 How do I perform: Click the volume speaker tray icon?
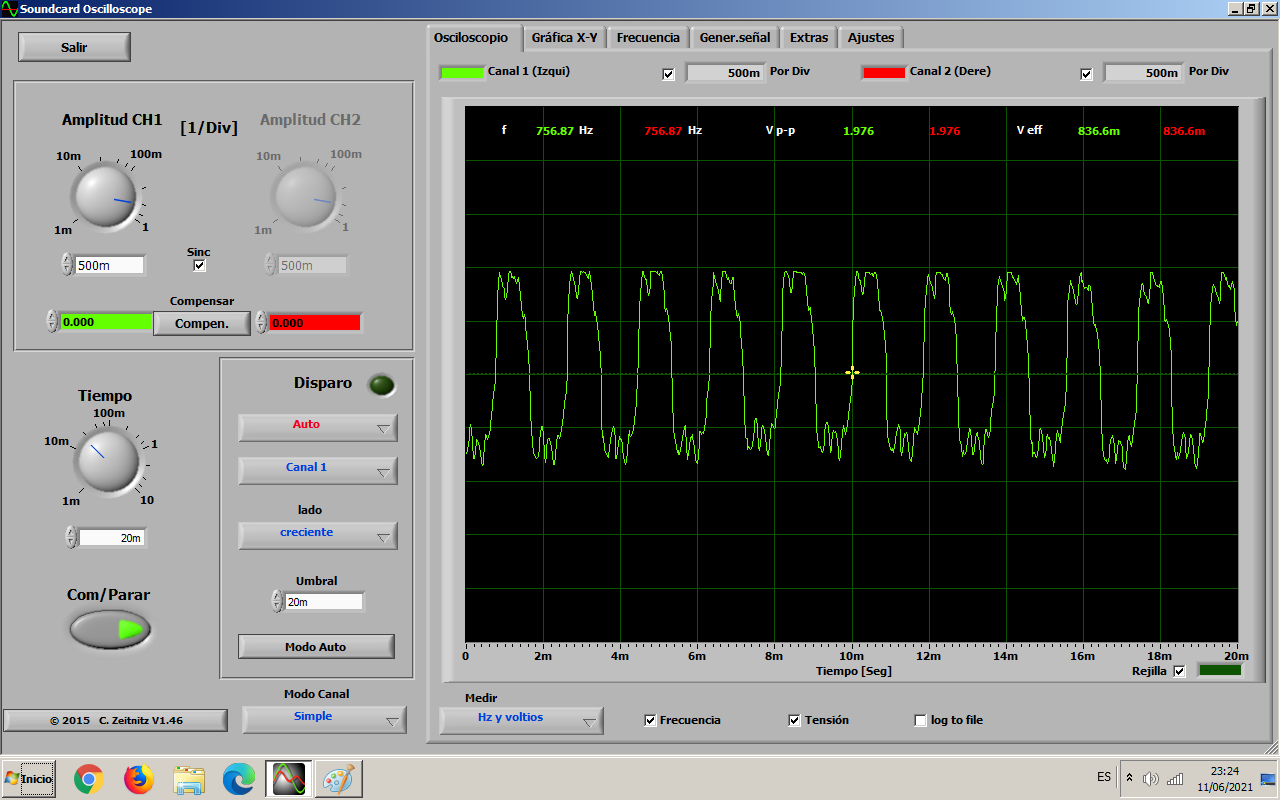(x=1151, y=778)
